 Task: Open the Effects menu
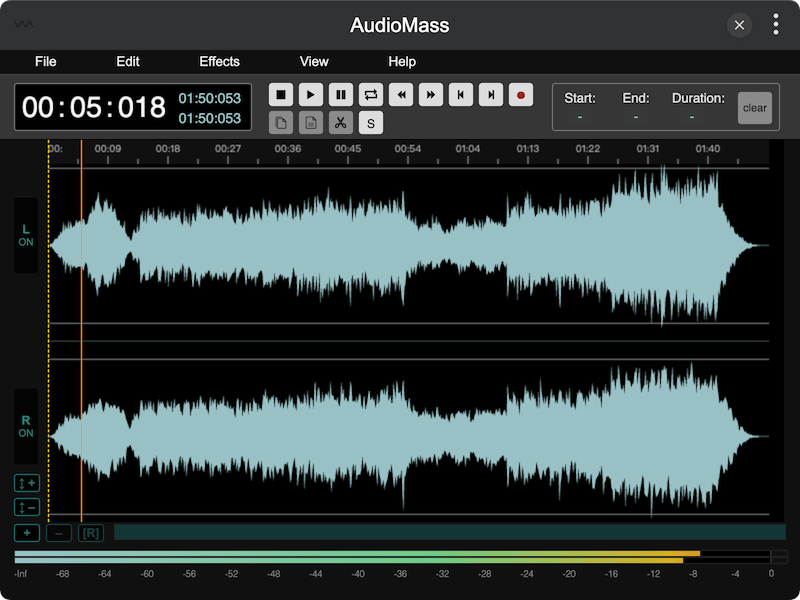tap(219, 62)
